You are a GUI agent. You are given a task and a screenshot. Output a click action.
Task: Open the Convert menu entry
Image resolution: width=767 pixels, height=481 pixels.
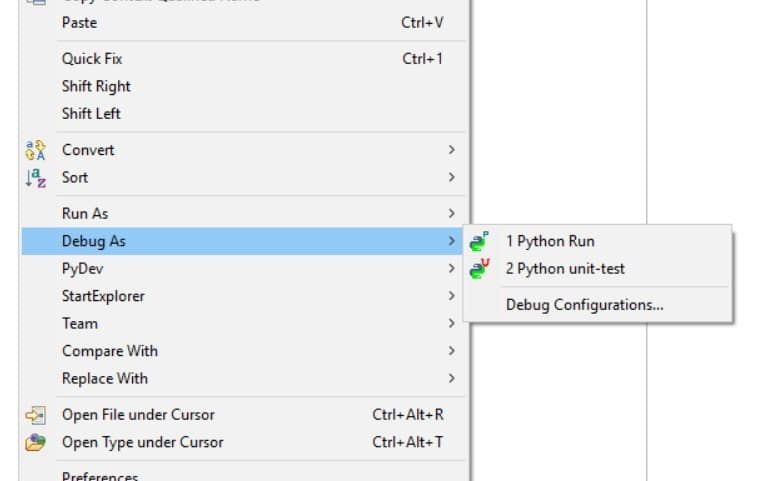(x=243, y=150)
